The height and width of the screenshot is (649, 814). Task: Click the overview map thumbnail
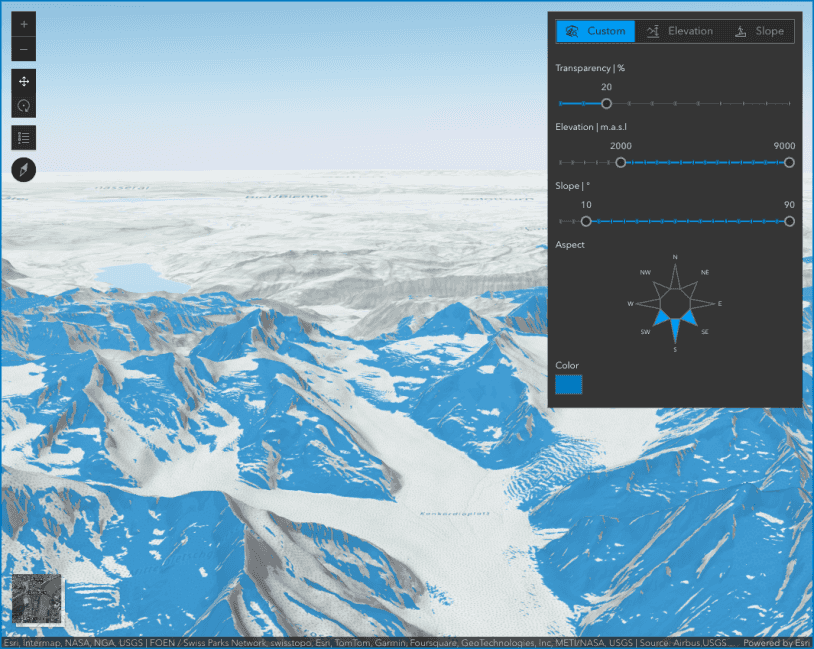(38, 600)
